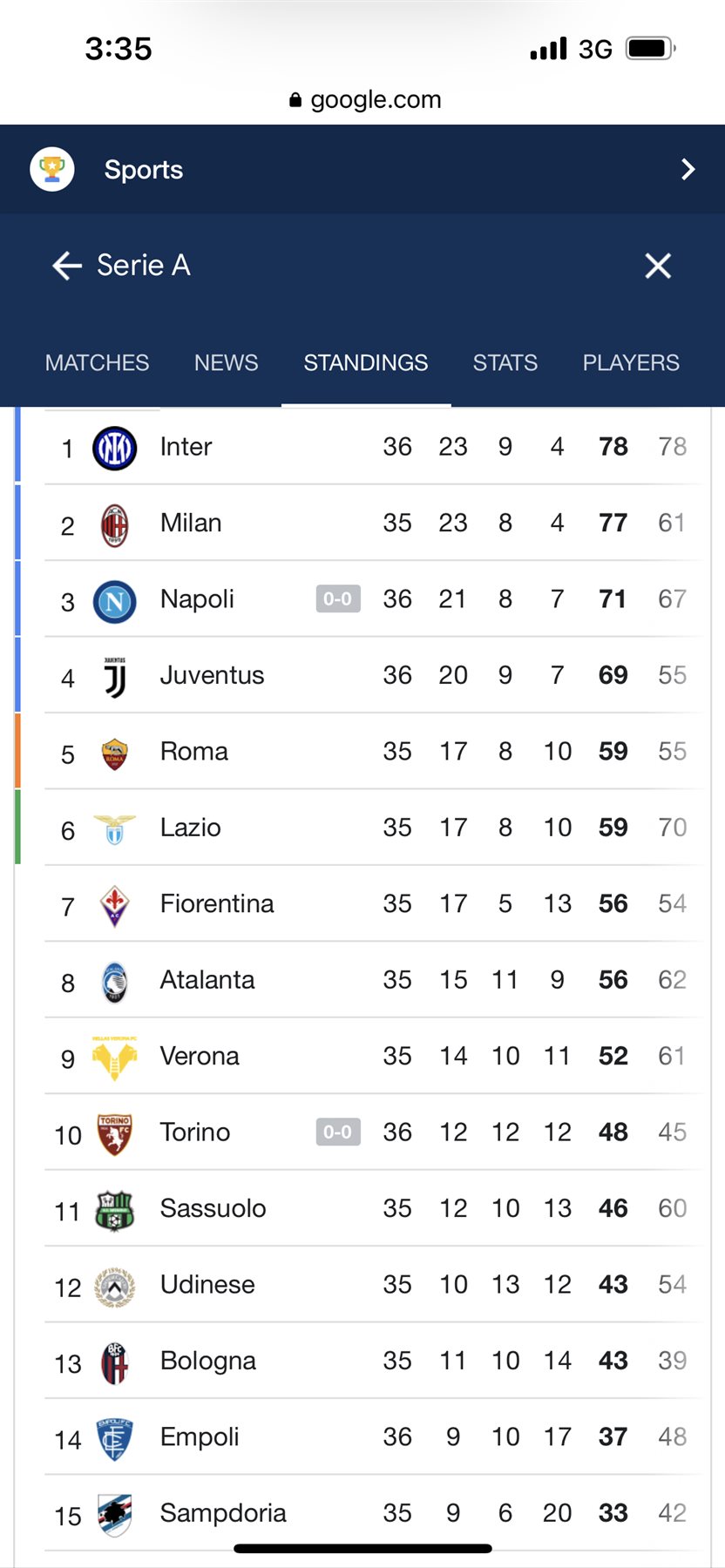725x1568 pixels.
Task: Select the Stats tab
Action: point(505,362)
